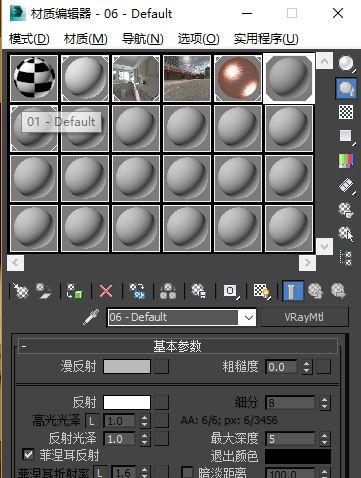Open the 实用程序(U) menu

(x=266, y=39)
